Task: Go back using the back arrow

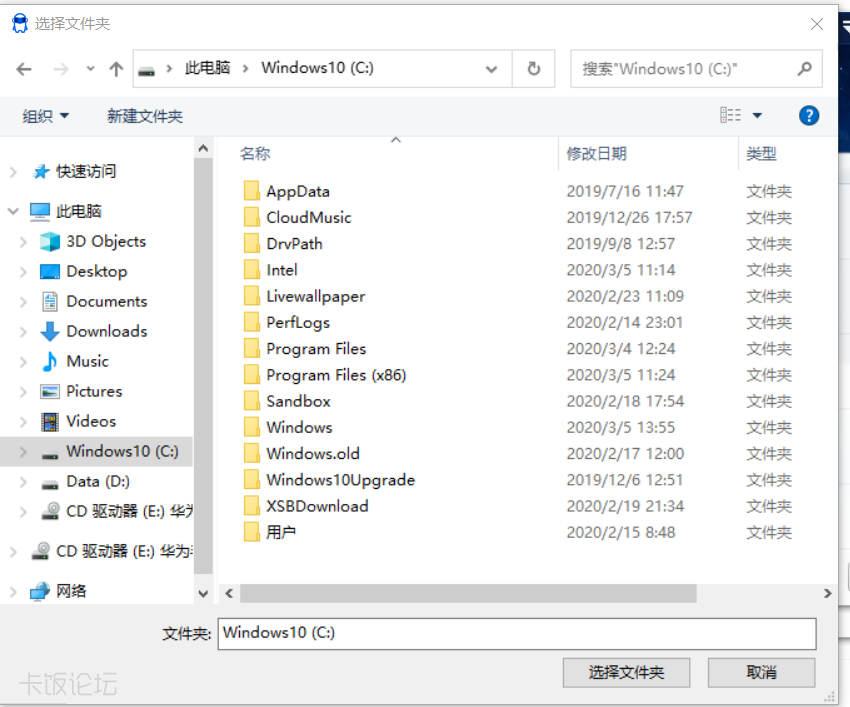Action: click(24, 69)
